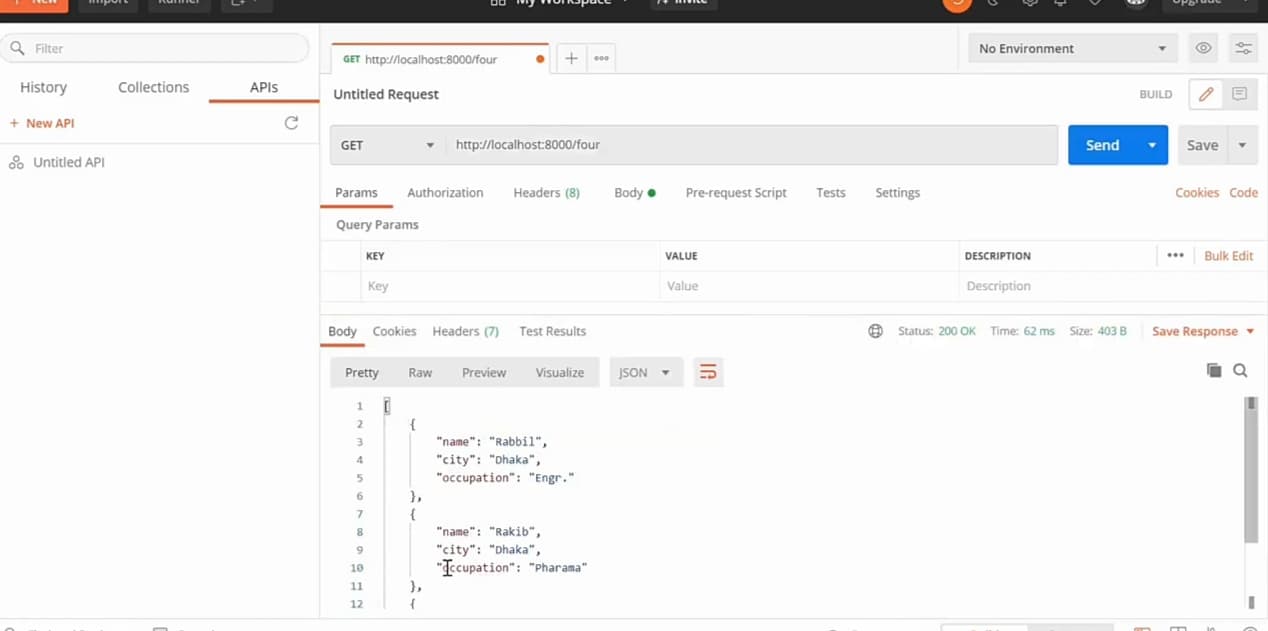Click the pencil edit icon beside BUILD
Viewport: 1268px width, 631px height.
(x=1206, y=94)
